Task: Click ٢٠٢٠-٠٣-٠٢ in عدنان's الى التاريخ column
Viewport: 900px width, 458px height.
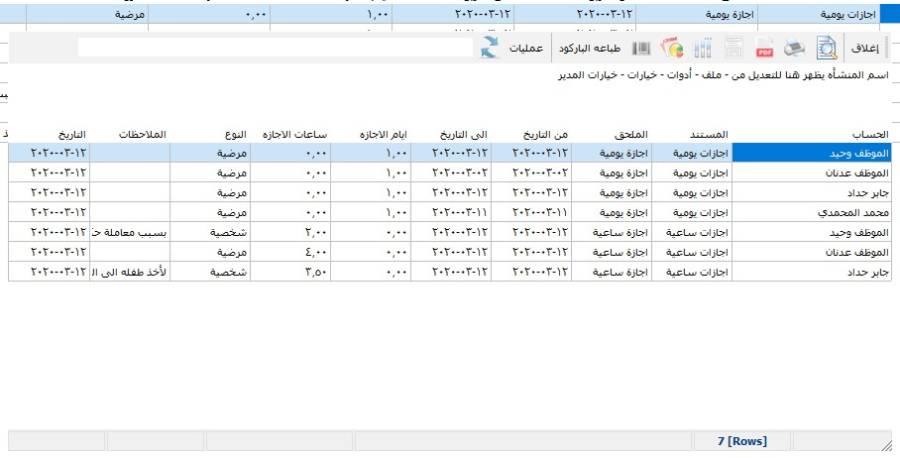Action: tap(451, 173)
